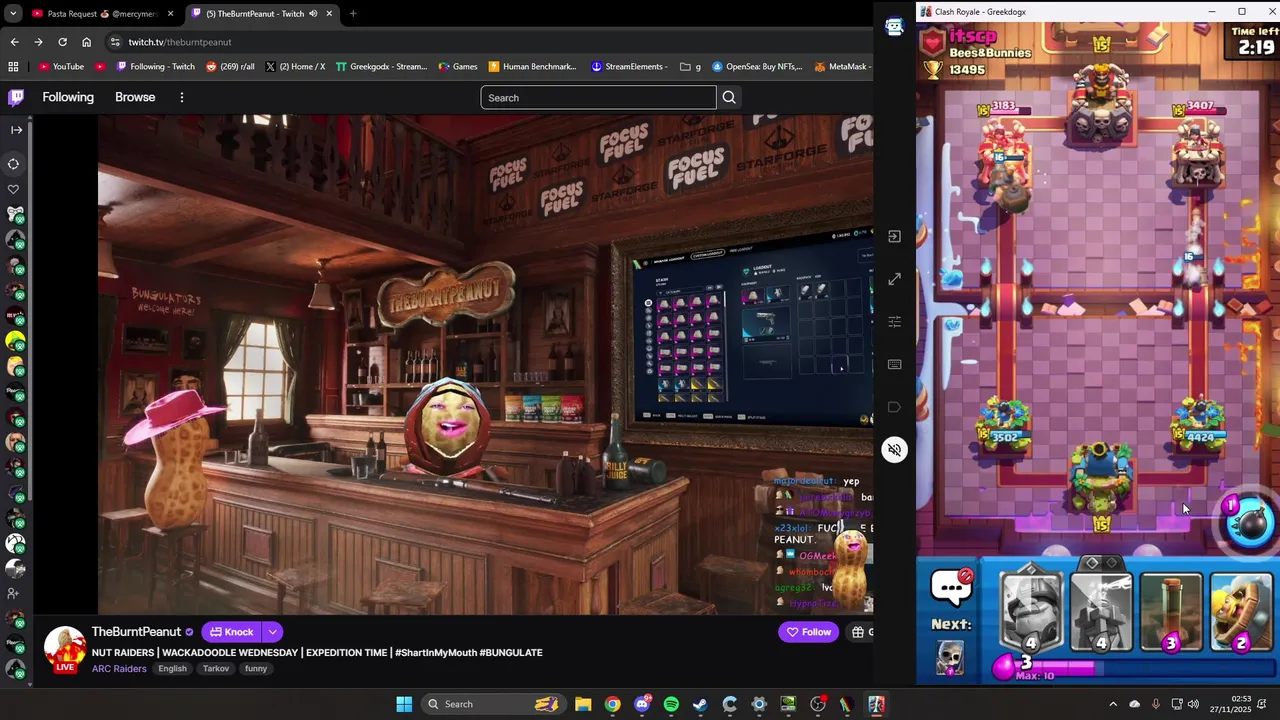Screen dimensions: 1280x720
Task: Open the MetaMask bookmark
Action: point(841,67)
